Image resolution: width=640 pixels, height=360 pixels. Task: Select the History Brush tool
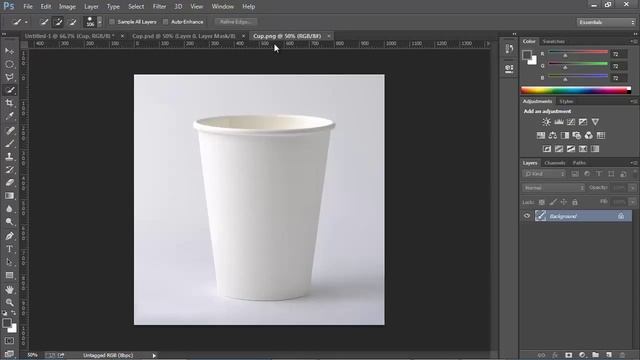click(x=9, y=169)
